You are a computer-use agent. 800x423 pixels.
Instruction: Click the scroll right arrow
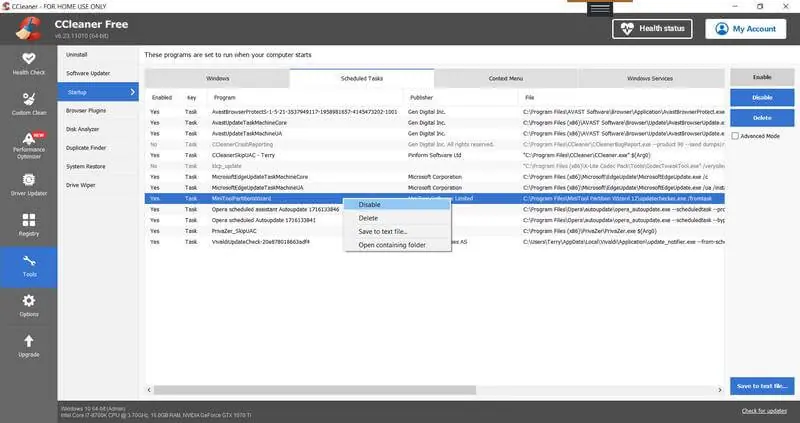720,390
